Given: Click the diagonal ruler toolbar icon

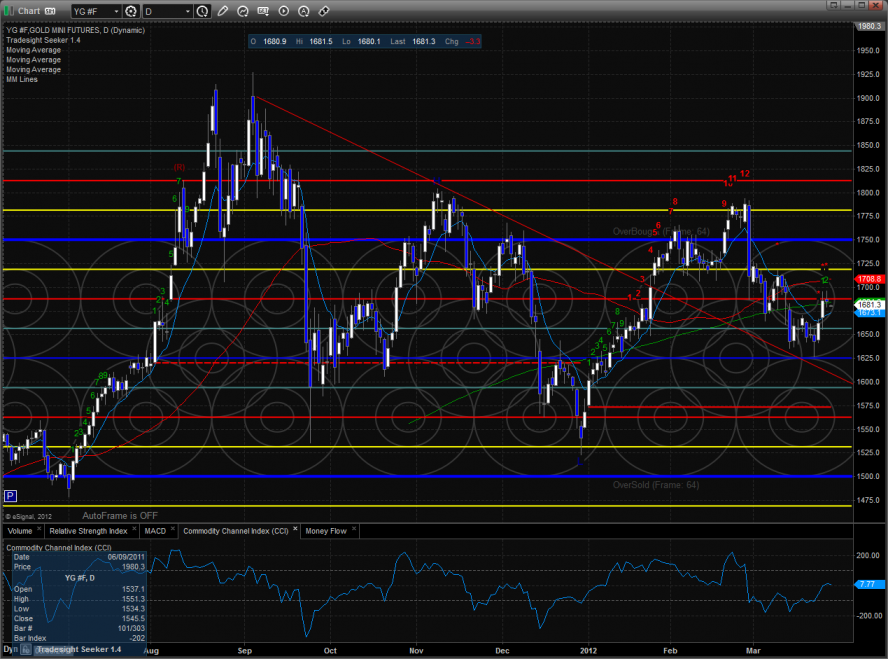Looking at the screenshot, I should 323,11.
